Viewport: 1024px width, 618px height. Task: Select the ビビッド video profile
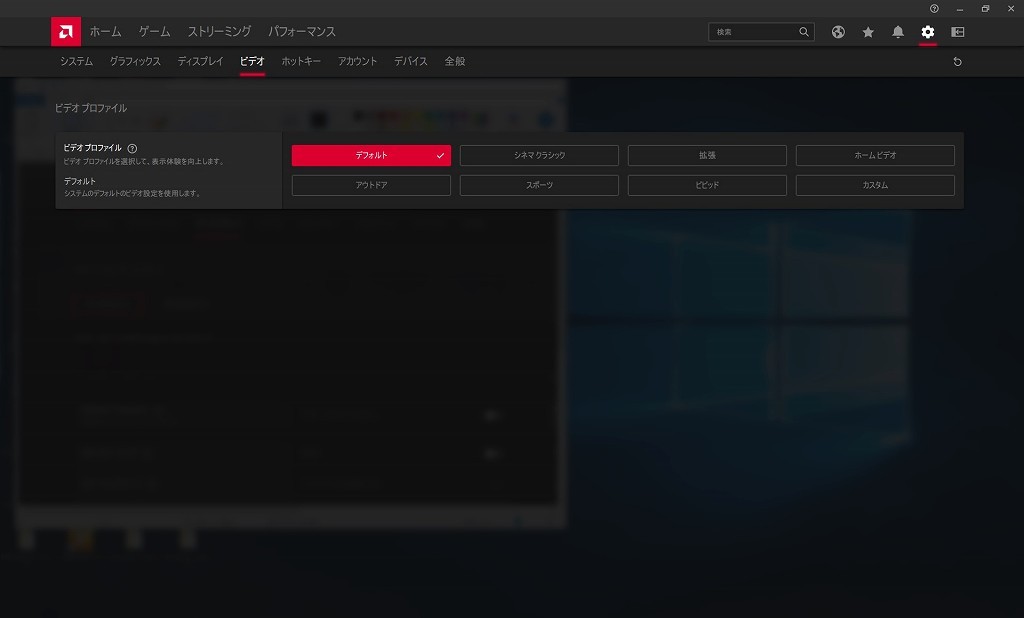[x=707, y=186]
